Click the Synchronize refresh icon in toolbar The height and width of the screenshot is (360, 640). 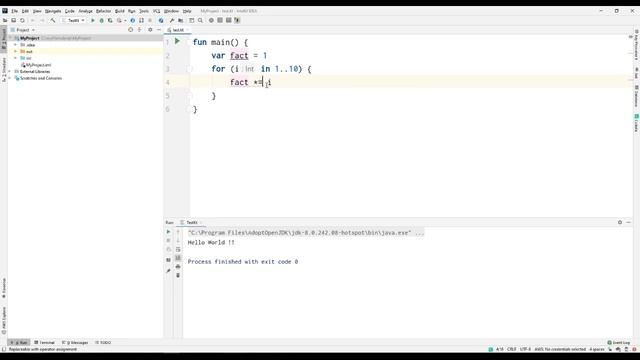coord(22,20)
